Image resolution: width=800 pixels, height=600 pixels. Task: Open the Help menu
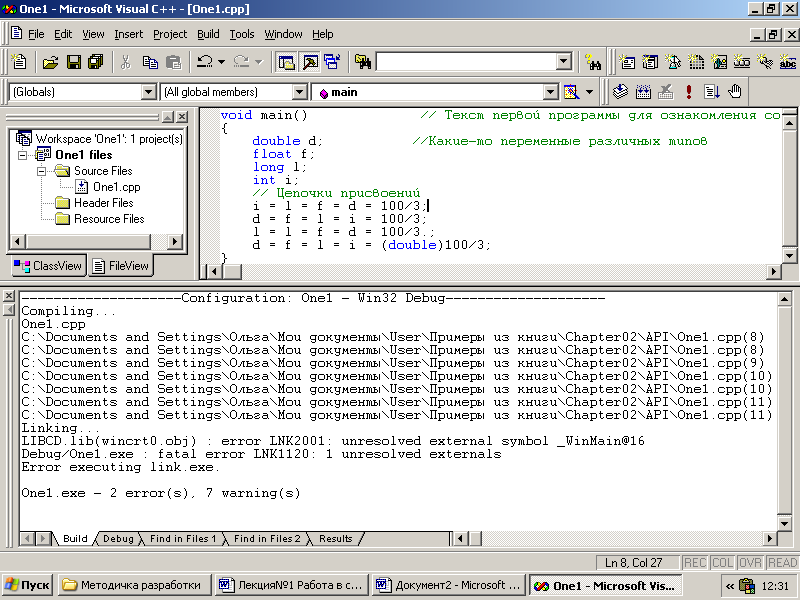pos(322,34)
